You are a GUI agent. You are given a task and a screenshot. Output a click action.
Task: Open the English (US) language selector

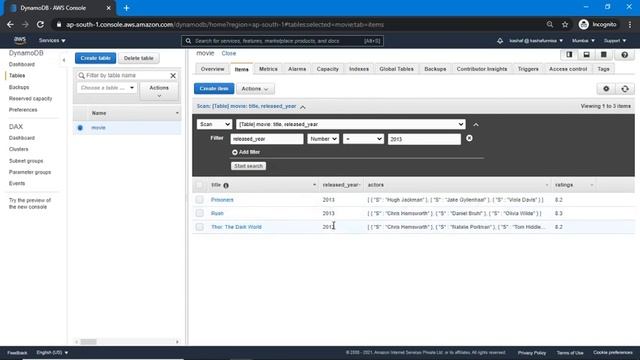[x=52, y=353]
